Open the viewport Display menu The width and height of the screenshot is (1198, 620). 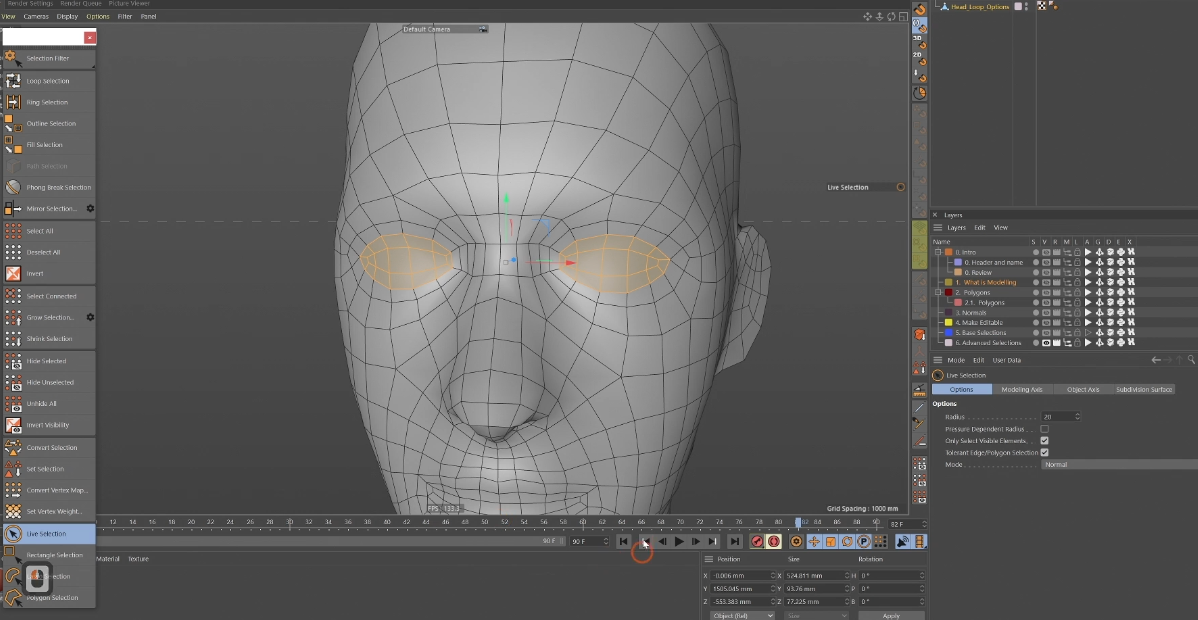pyautogui.click(x=67, y=16)
